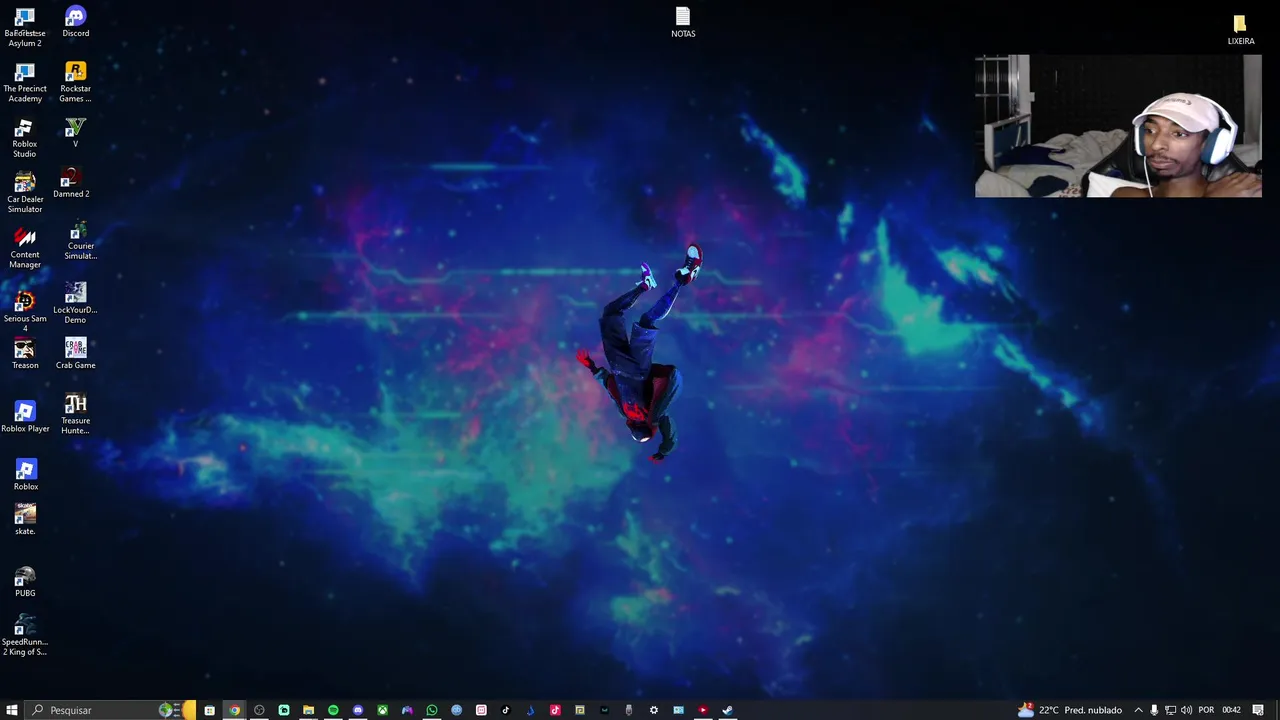Select the PUBG desktop icon
The width and height of the screenshot is (1280, 720).
coord(25,582)
